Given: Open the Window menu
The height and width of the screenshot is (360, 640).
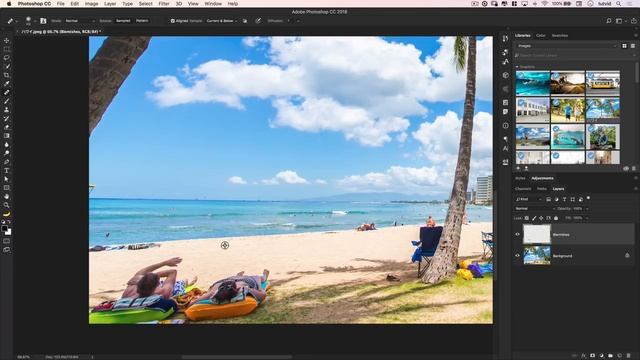Looking at the screenshot, I should coord(213,4).
